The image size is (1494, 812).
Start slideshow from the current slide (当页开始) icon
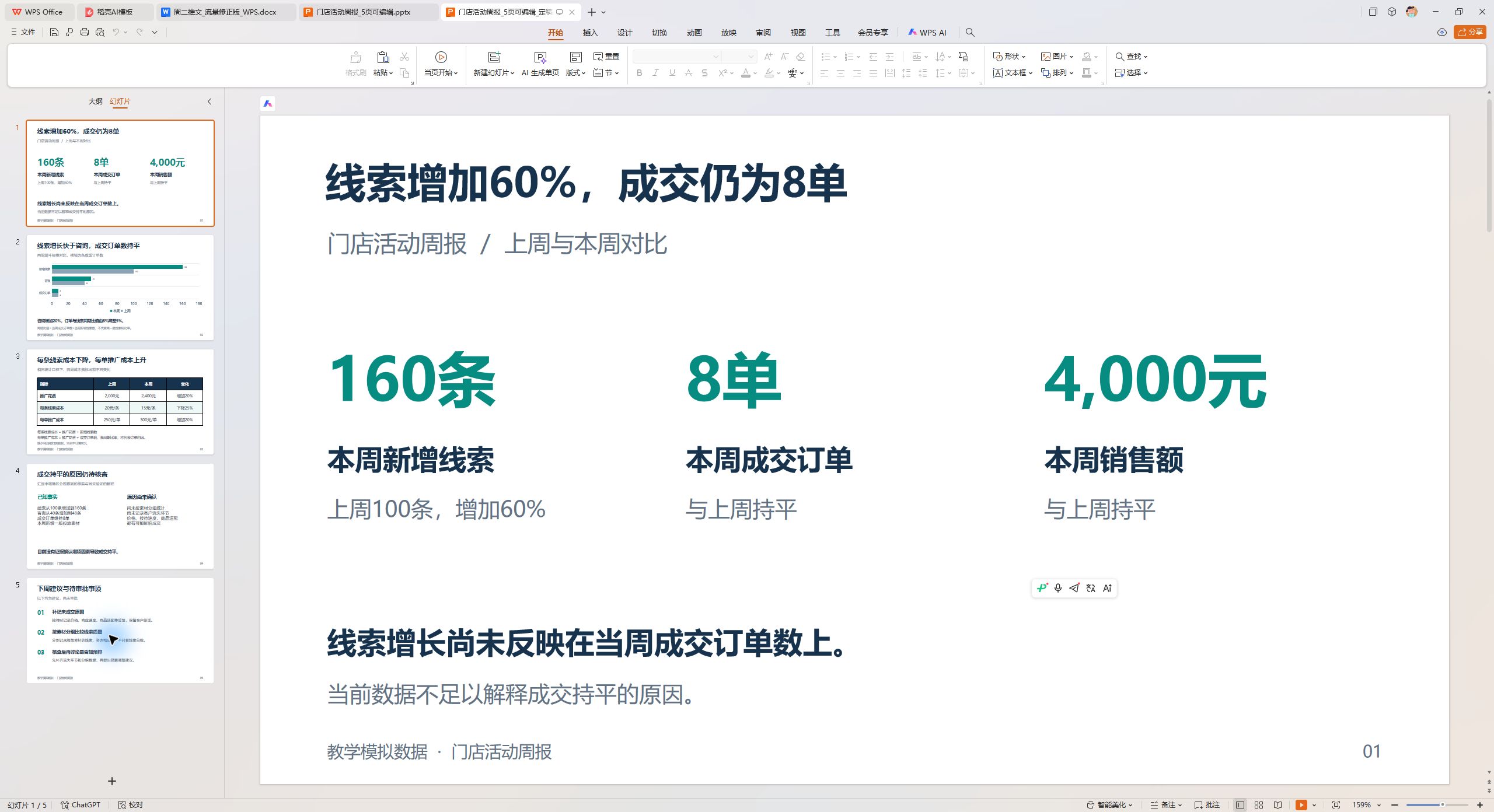[441, 57]
